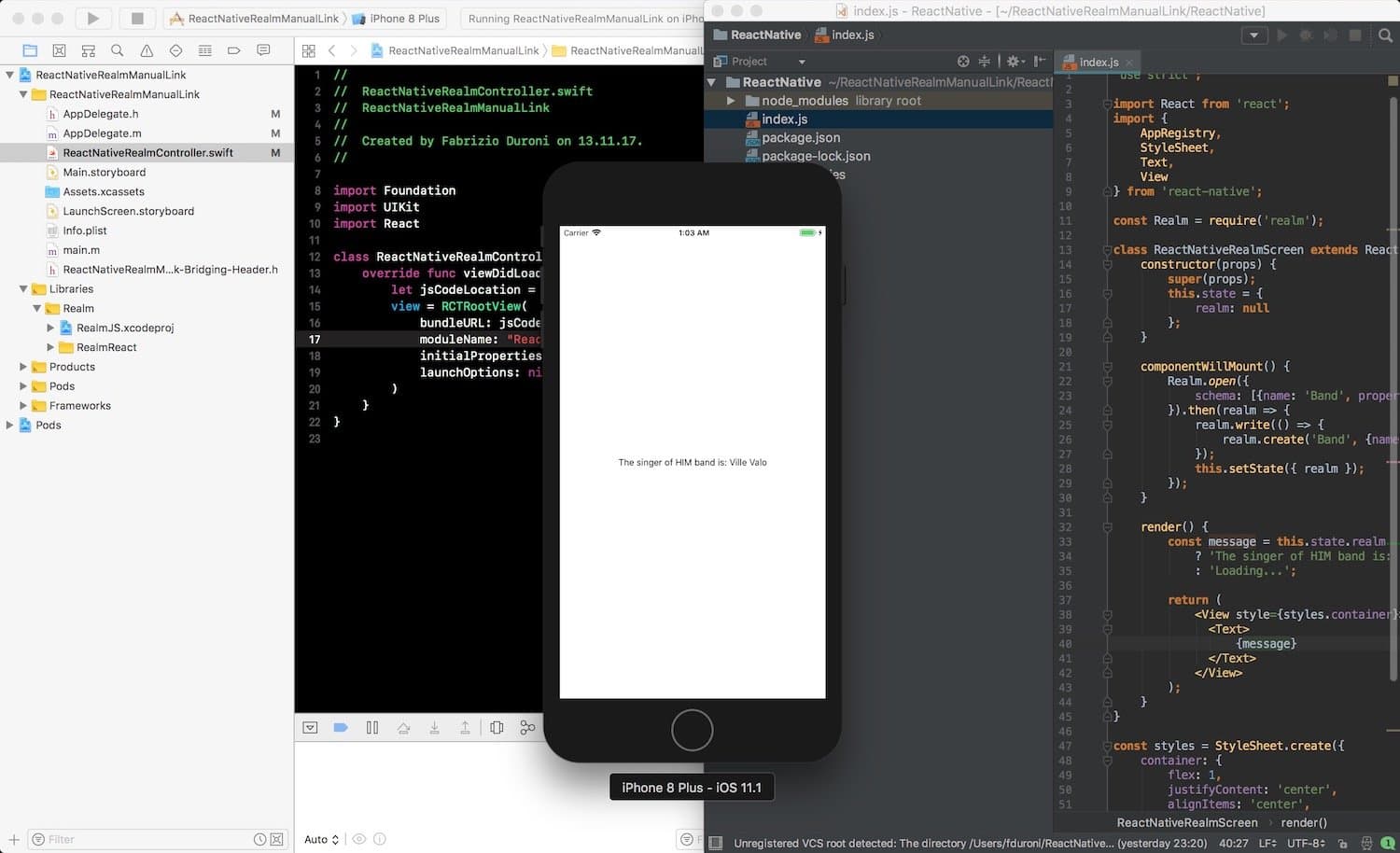Screen dimensions: 1400x853
Task: Select Main.storyboard in the project navigator
Action: 105,172
